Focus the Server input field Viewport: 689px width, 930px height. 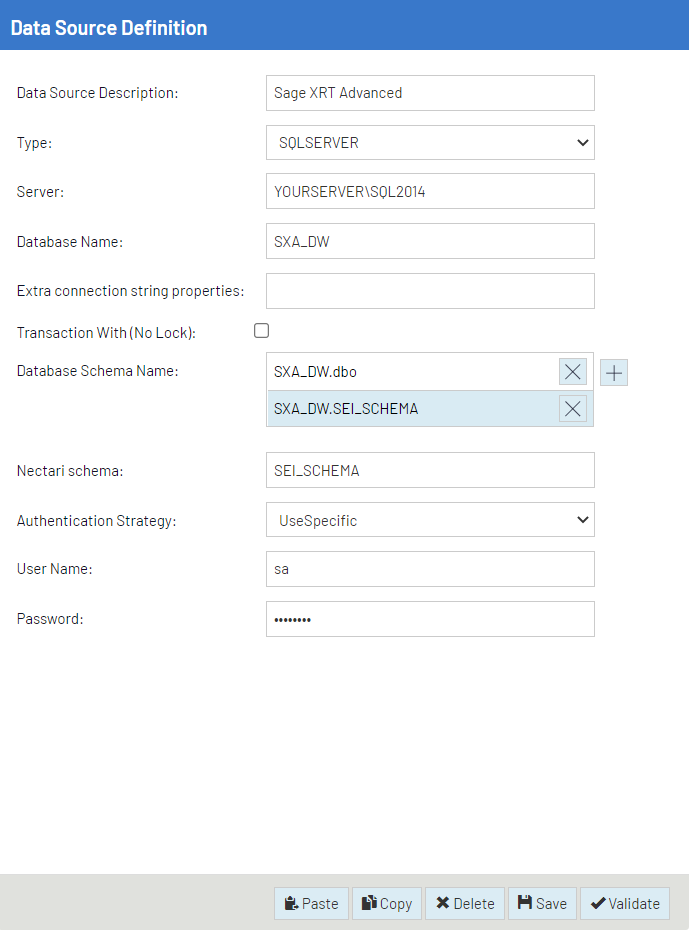click(x=430, y=192)
